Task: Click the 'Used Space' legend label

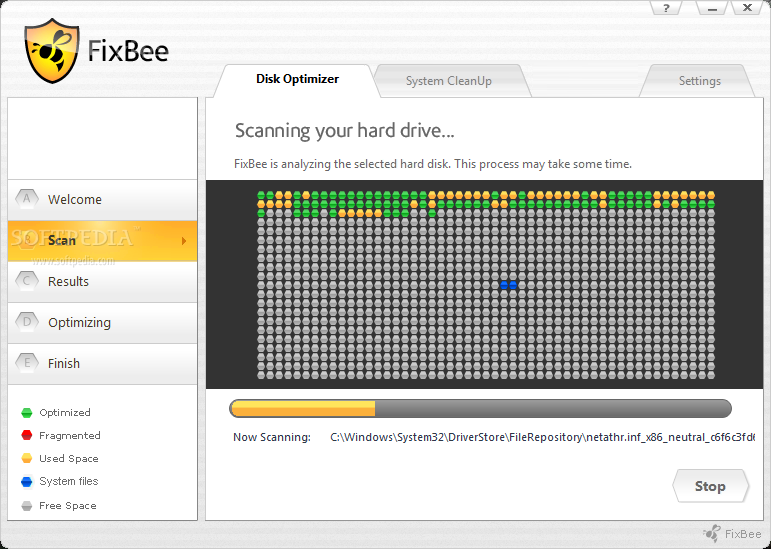Action: click(69, 459)
